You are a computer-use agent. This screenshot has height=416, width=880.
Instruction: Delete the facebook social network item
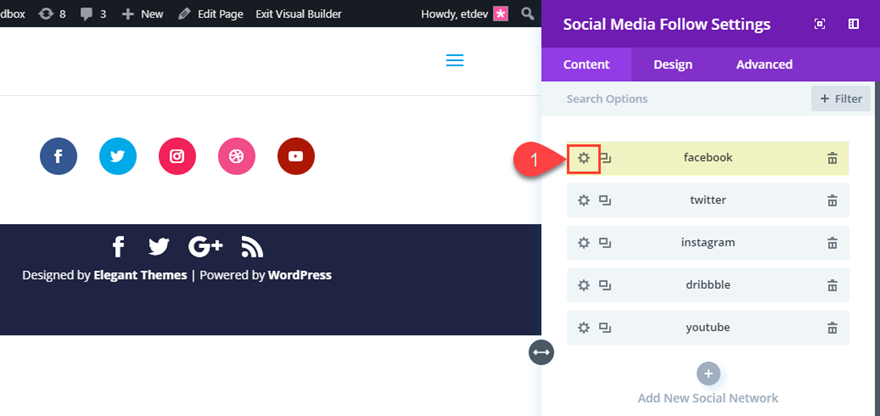(x=832, y=158)
